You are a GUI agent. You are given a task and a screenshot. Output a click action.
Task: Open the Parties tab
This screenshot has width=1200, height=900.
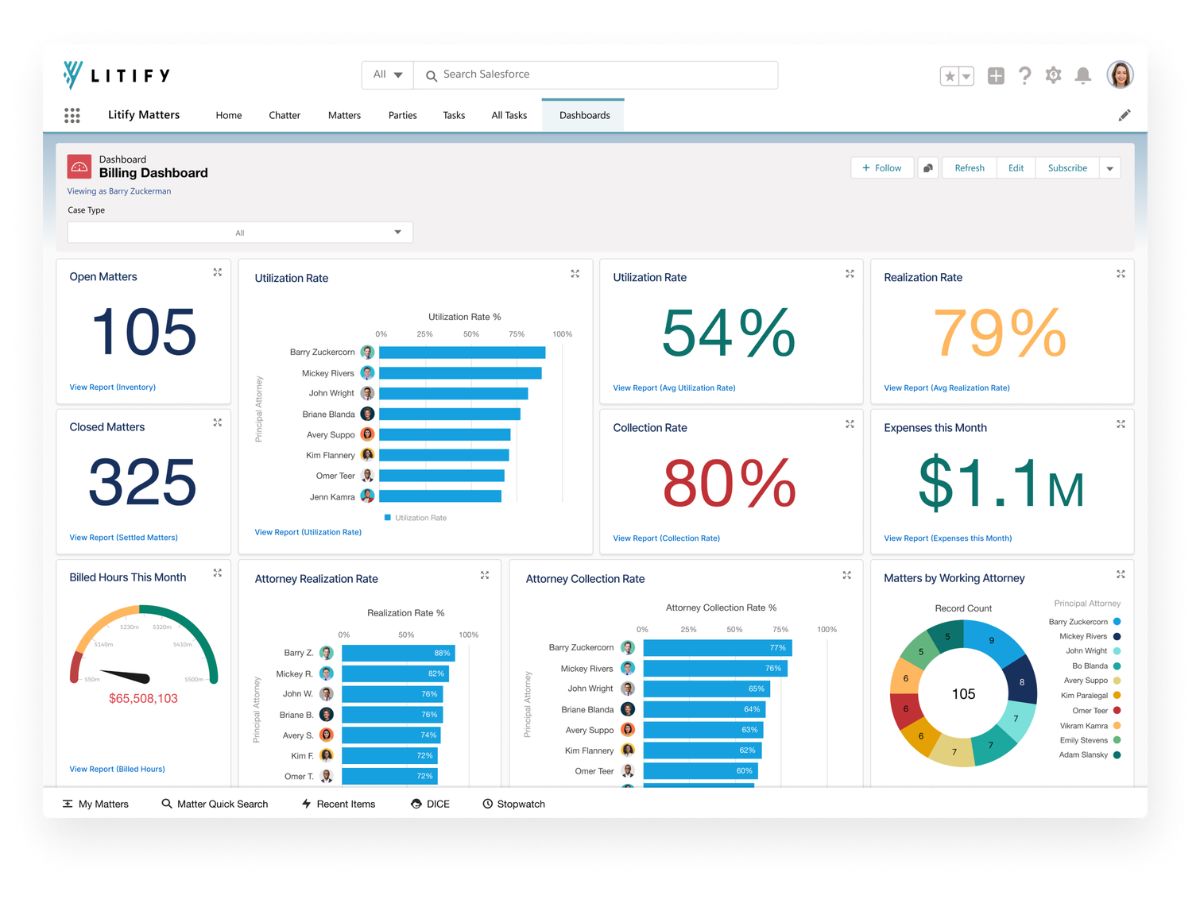click(x=402, y=115)
